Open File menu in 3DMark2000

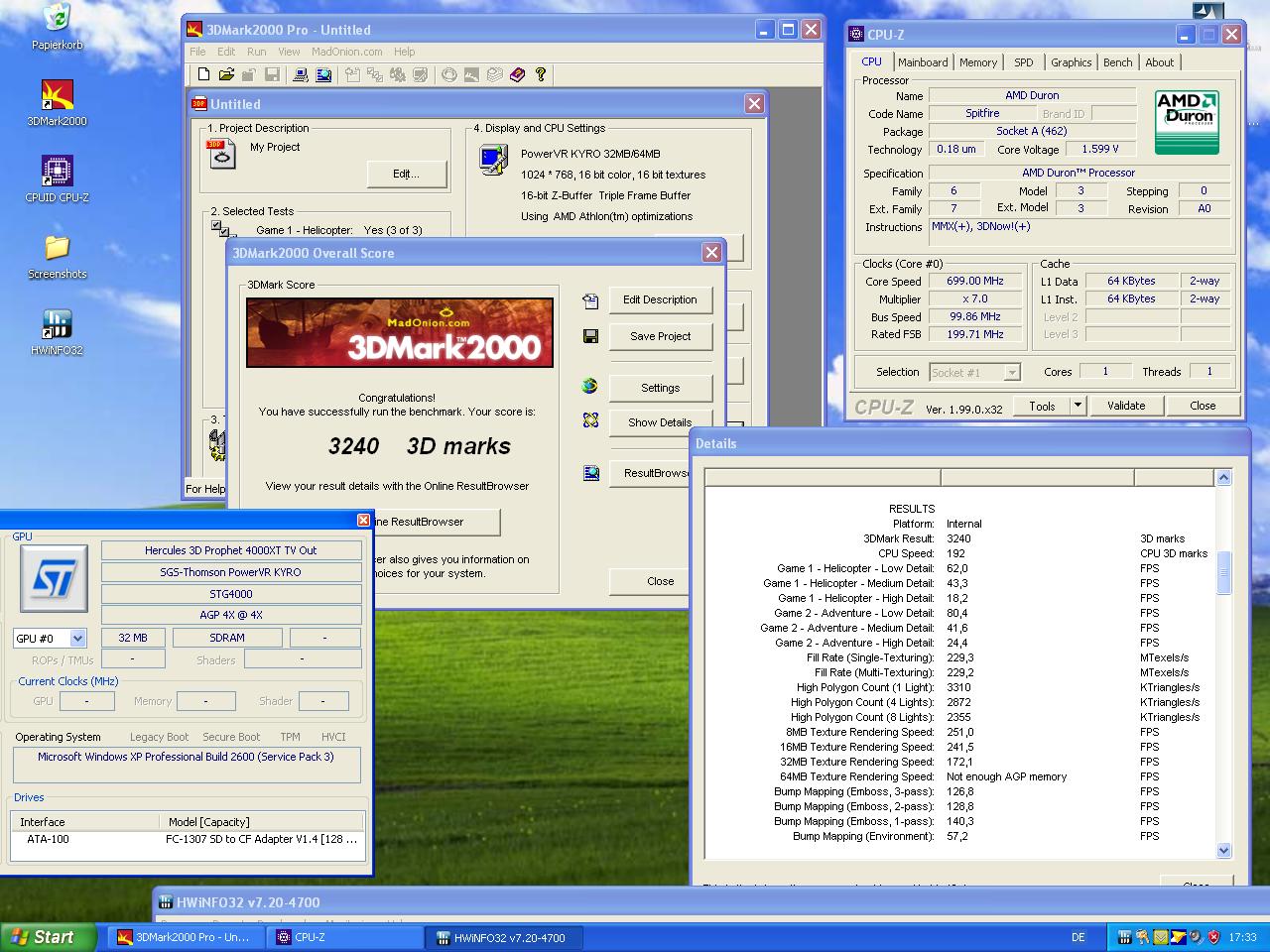point(197,52)
